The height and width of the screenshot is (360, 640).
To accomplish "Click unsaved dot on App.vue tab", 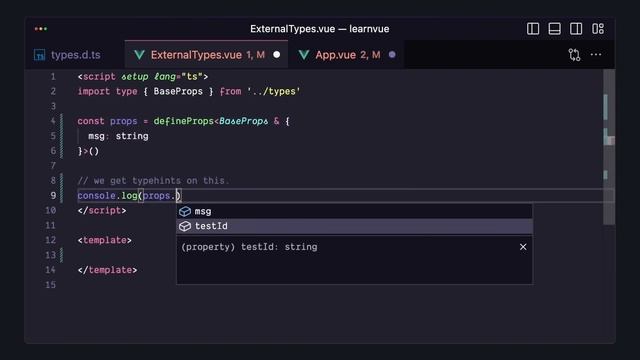I will pyautogui.click(x=392, y=55).
